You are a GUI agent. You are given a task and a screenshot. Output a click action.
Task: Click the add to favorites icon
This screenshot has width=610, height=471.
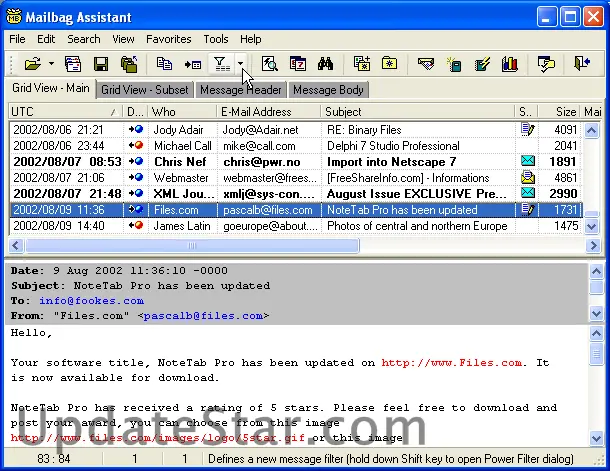362,64
